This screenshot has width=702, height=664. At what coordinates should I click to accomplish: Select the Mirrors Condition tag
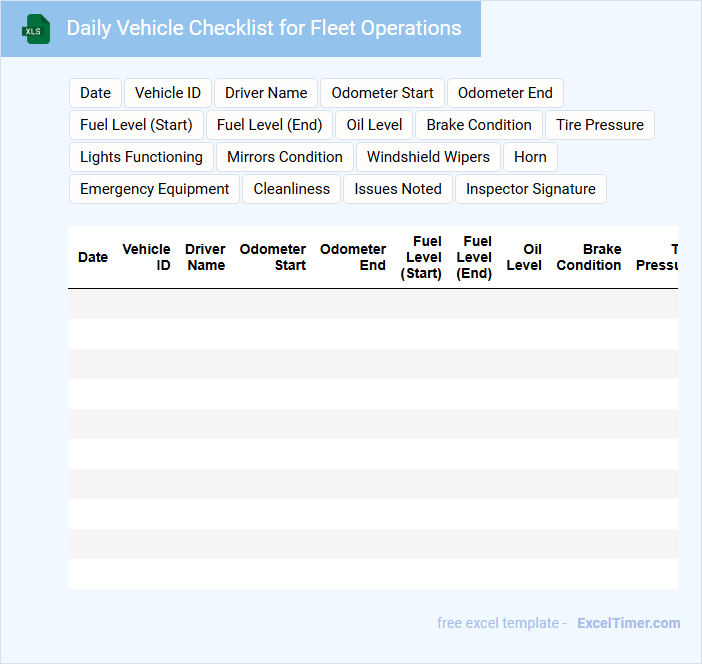pos(285,157)
